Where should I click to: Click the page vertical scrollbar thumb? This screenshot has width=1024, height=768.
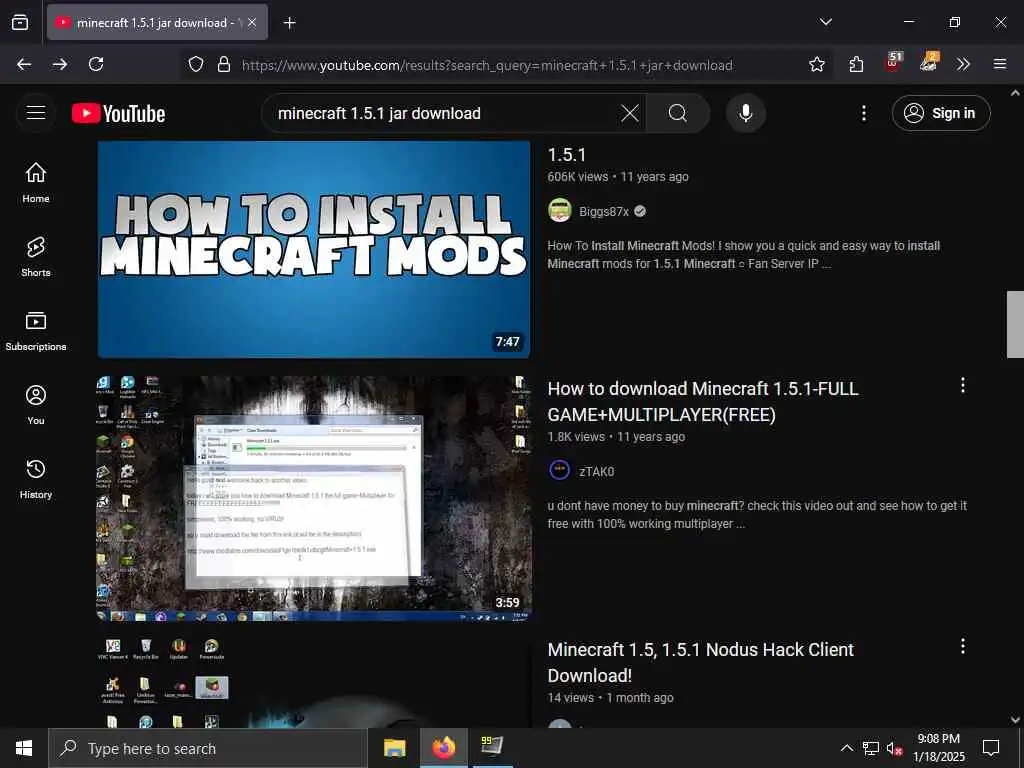click(1015, 325)
